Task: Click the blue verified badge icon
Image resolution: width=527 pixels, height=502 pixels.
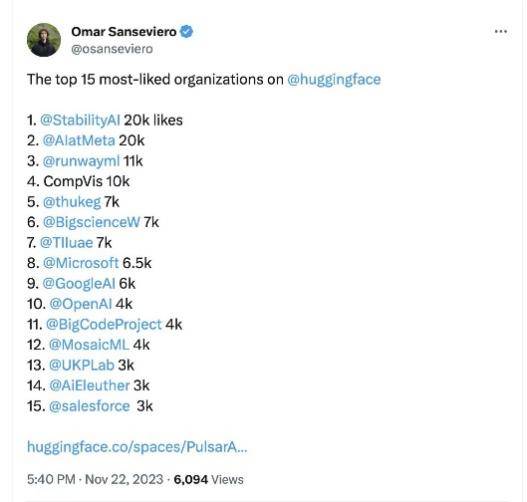Action: pyautogui.click(x=187, y=32)
